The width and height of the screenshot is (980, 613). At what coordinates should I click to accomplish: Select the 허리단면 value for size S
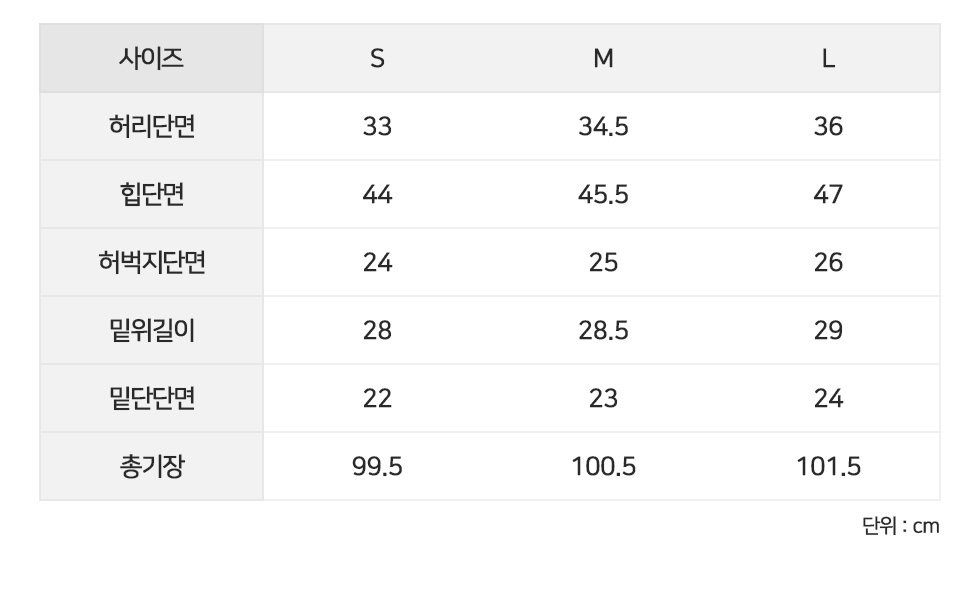click(x=377, y=127)
